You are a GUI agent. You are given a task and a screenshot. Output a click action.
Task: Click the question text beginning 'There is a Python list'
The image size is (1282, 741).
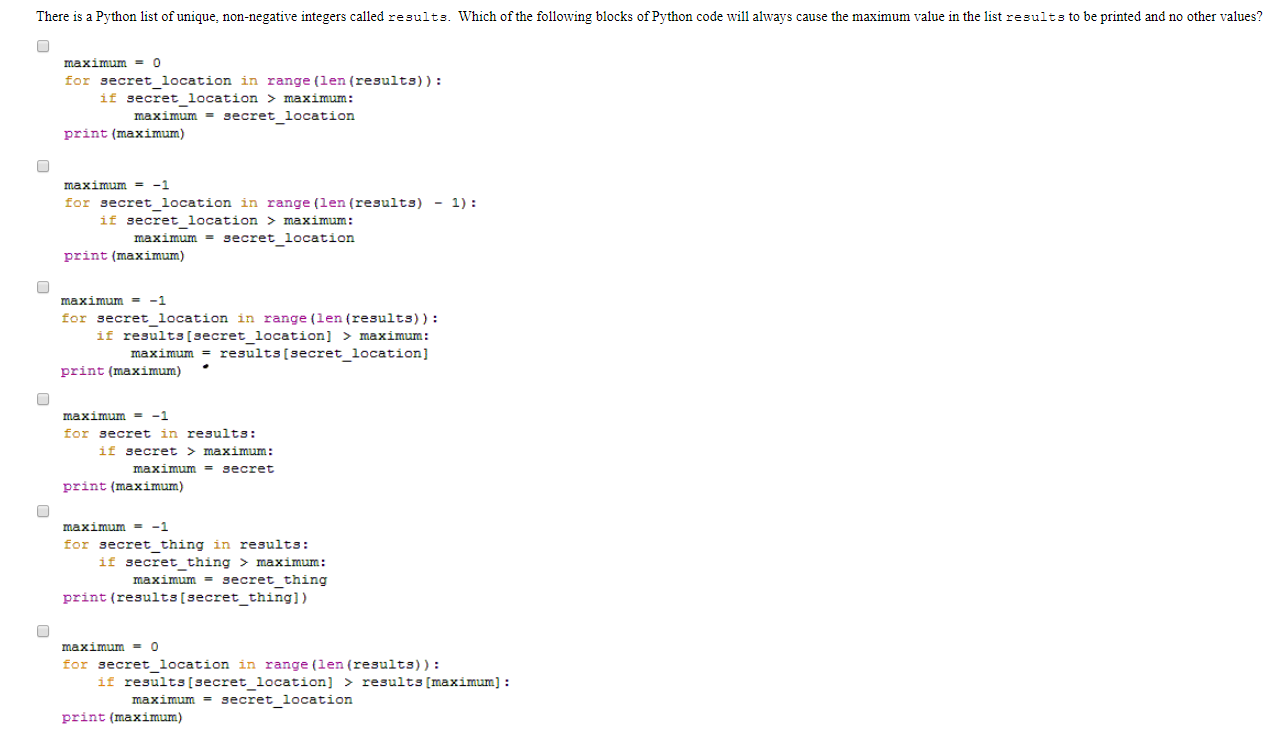pos(649,17)
